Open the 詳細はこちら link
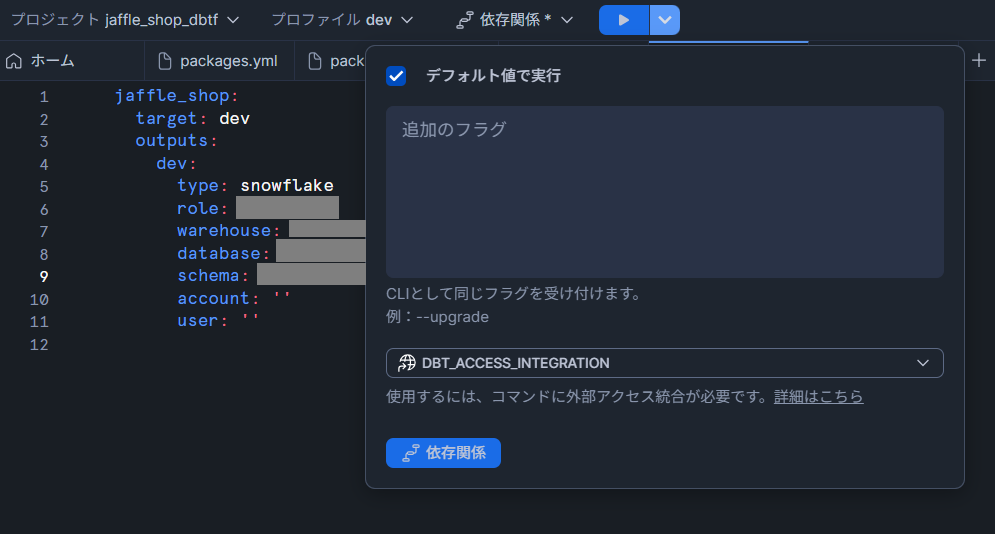 (x=818, y=397)
